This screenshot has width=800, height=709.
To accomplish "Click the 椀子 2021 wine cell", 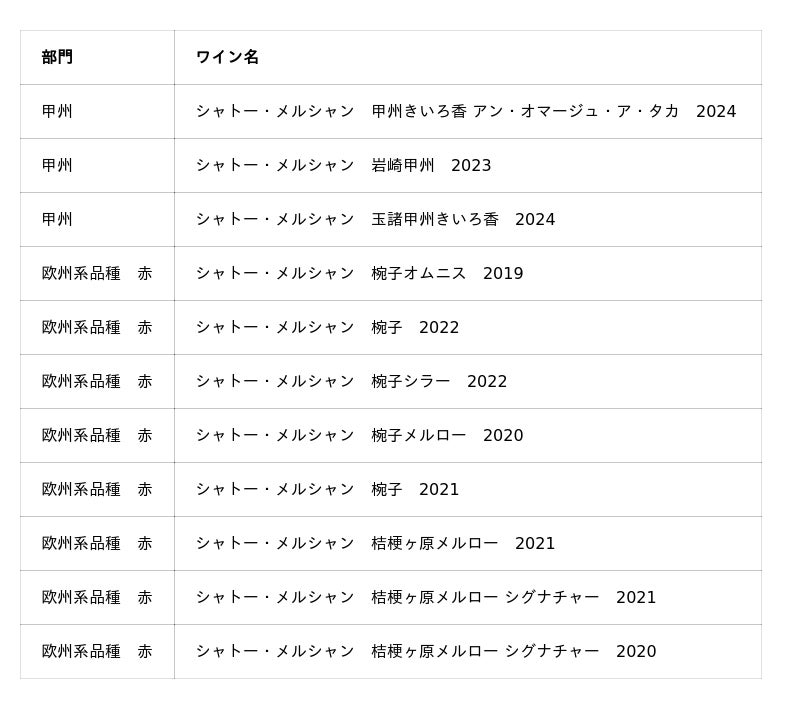I will coord(327,489).
